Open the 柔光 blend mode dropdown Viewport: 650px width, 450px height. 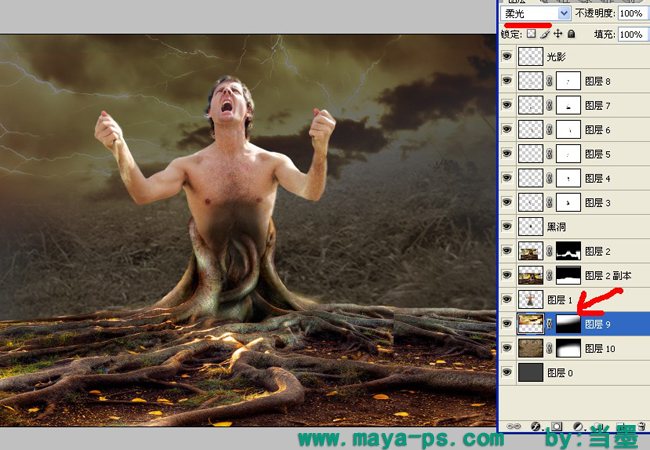[536, 13]
